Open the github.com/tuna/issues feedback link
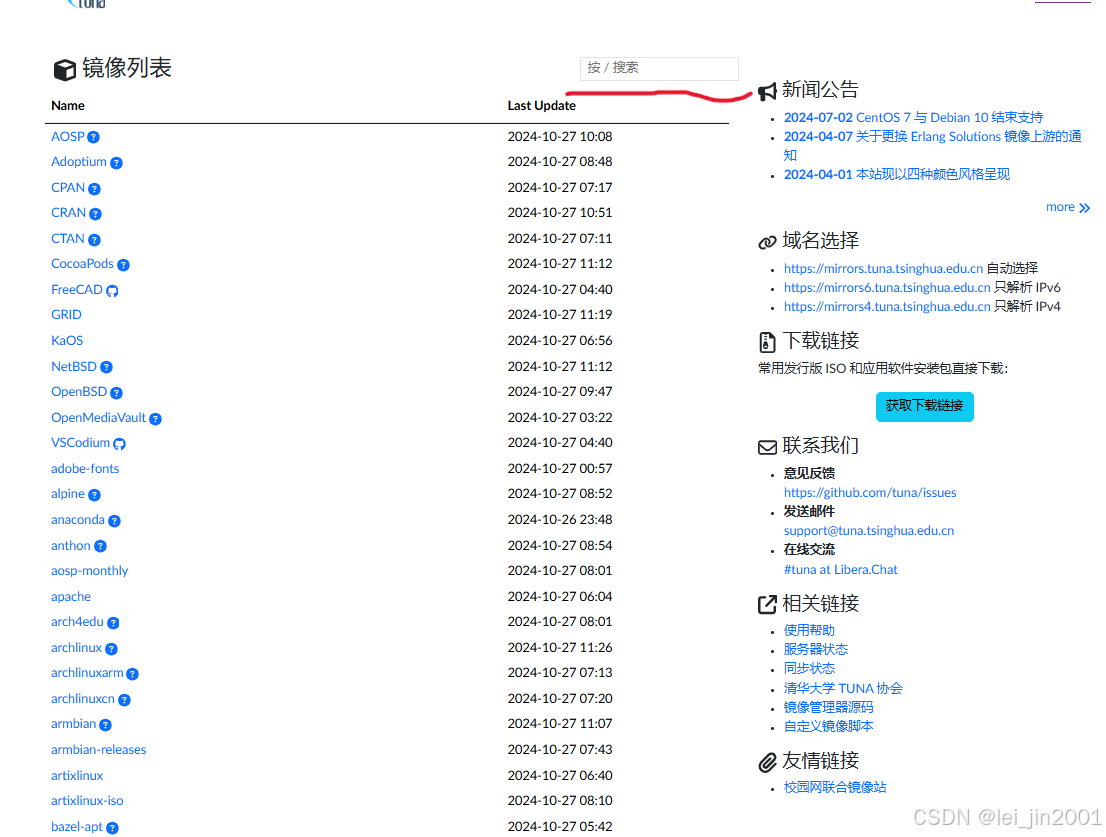The width and height of the screenshot is (1106, 837). coord(870,493)
